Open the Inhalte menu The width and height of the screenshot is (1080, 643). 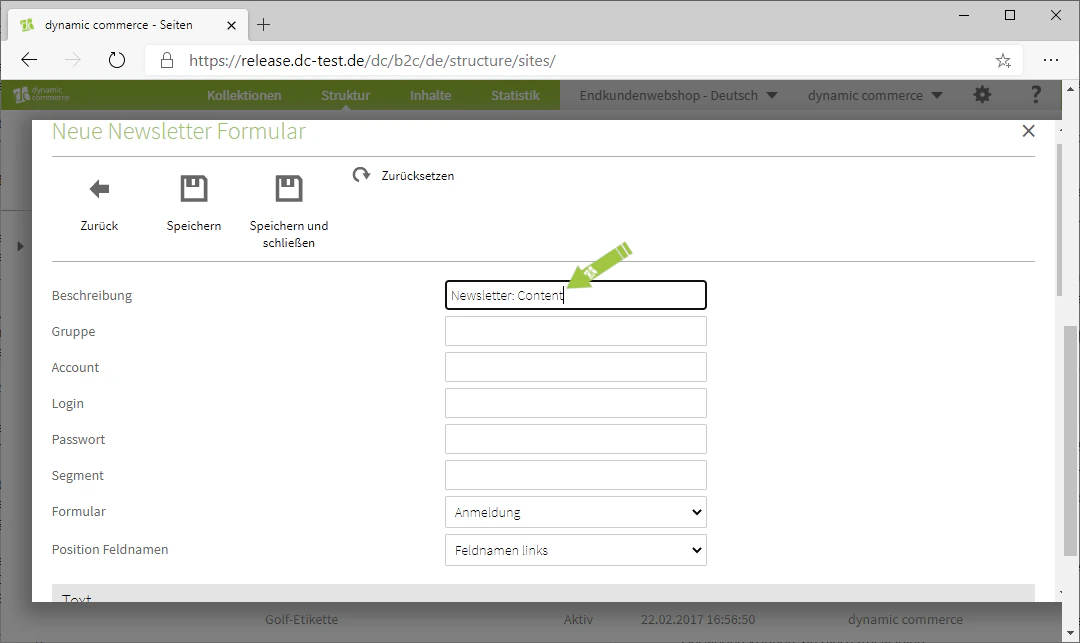click(x=430, y=96)
